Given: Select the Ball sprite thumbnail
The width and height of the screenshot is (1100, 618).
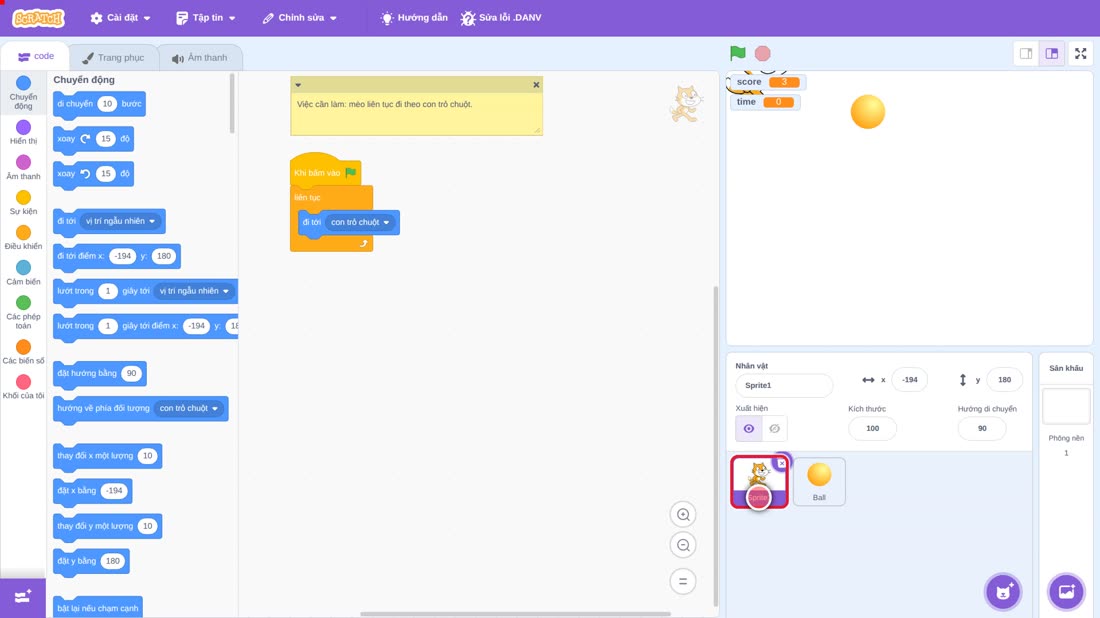Looking at the screenshot, I should tap(819, 481).
